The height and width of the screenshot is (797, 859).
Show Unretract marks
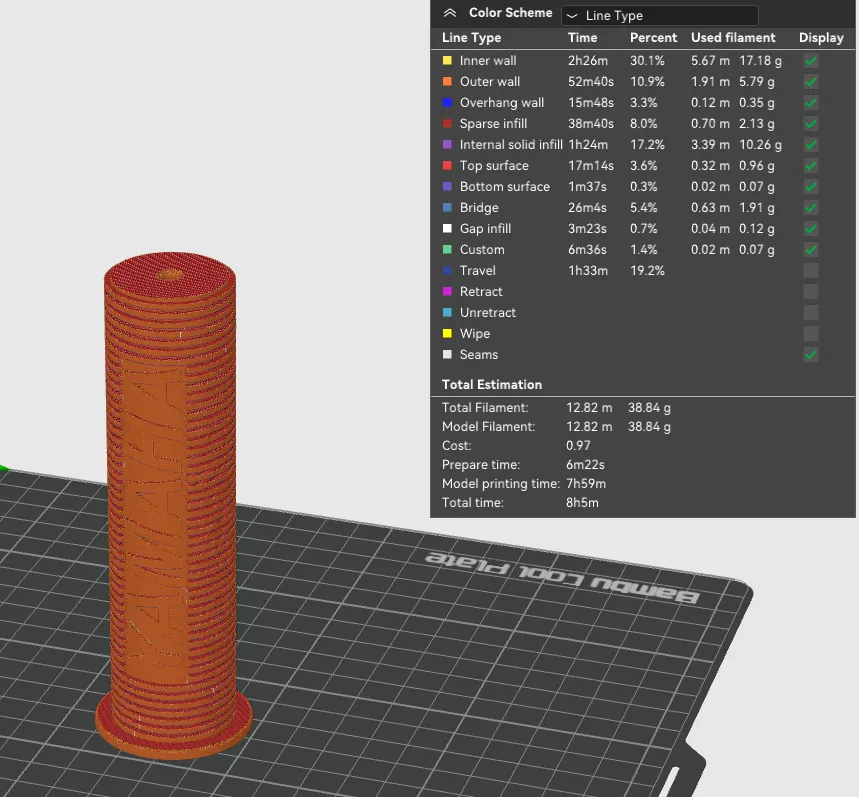click(x=811, y=312)
